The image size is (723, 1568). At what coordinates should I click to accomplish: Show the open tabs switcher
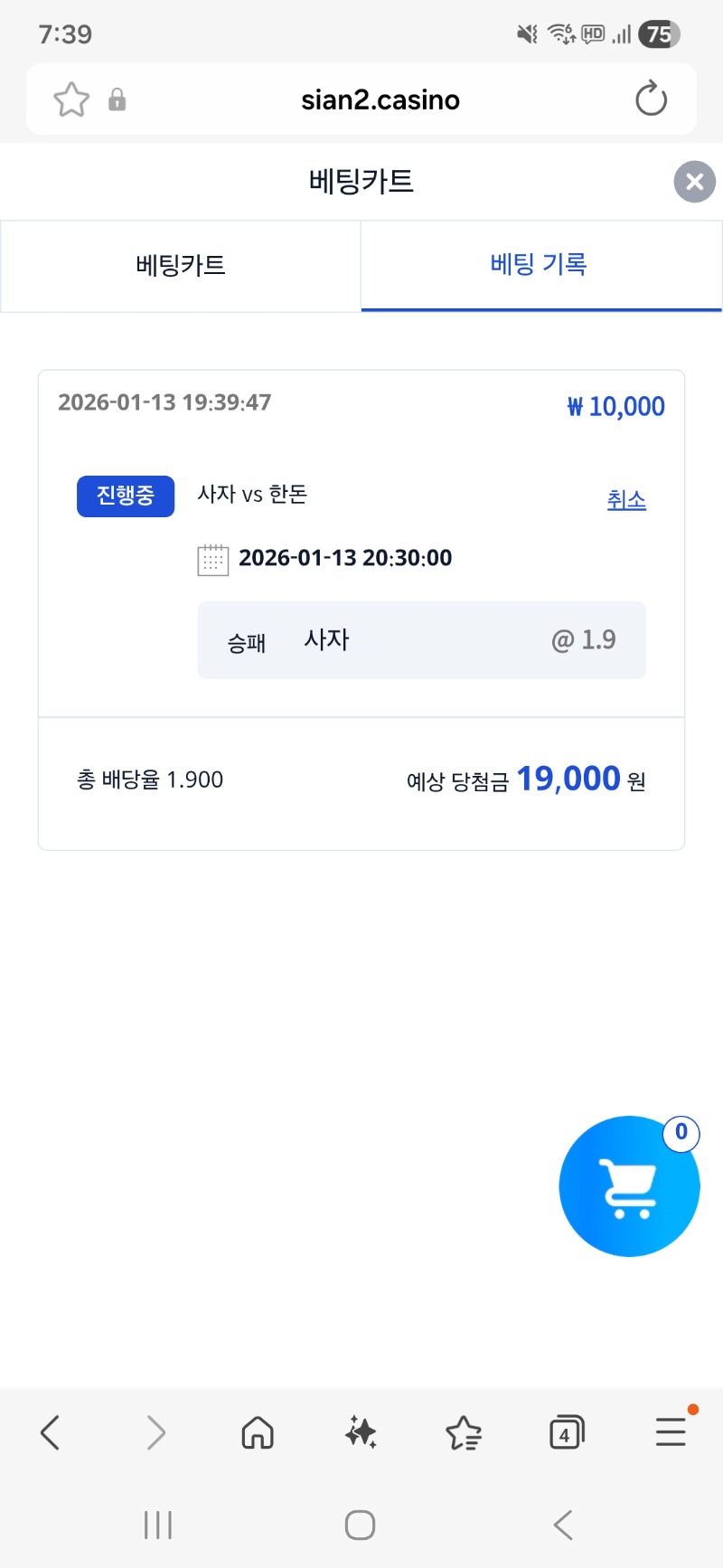point(567,1432)
